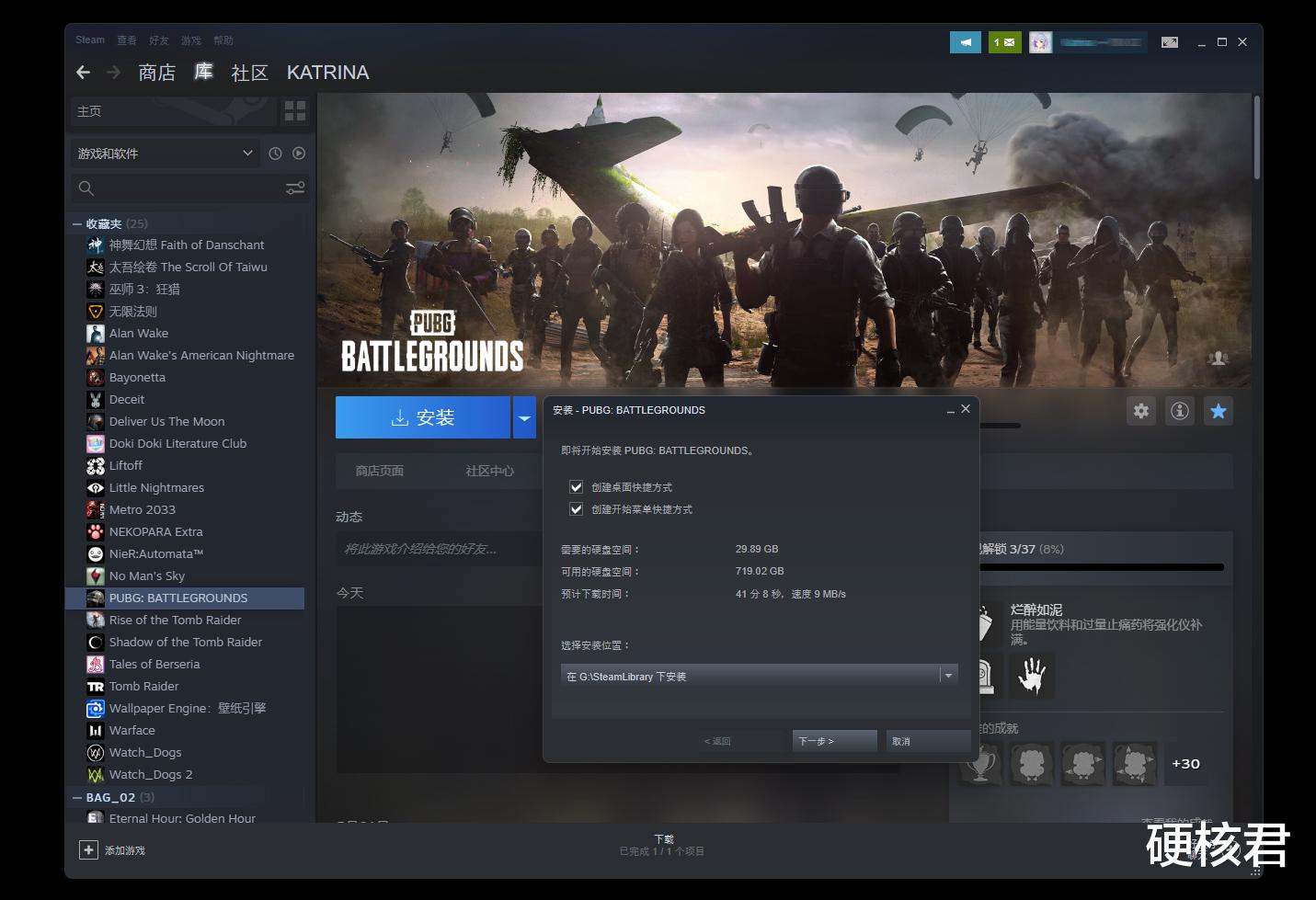Viewport: 1316px width, 900px height.
Task: Click the library search input field
Action: click(x=189, y=188)
